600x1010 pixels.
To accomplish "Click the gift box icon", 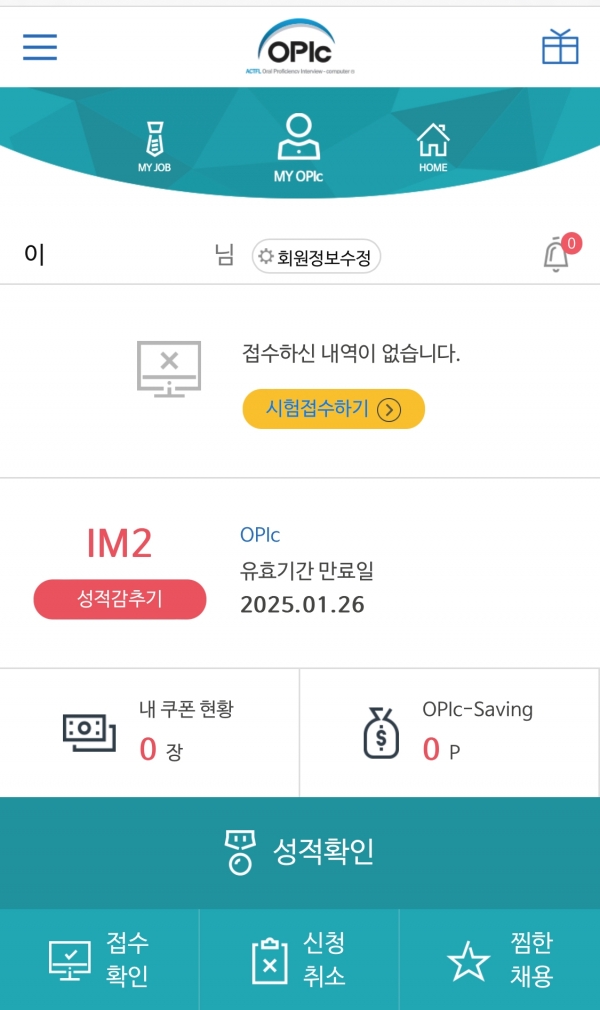I will [x=561, y=45].
